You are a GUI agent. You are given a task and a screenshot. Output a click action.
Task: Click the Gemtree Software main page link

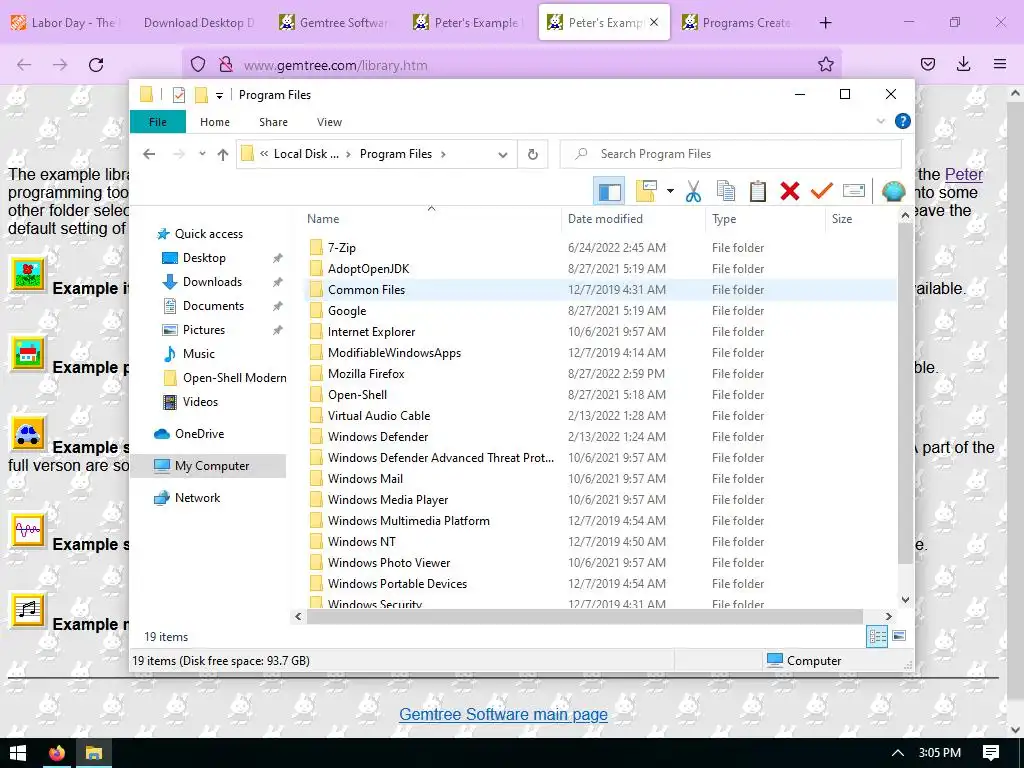[504, 714]
